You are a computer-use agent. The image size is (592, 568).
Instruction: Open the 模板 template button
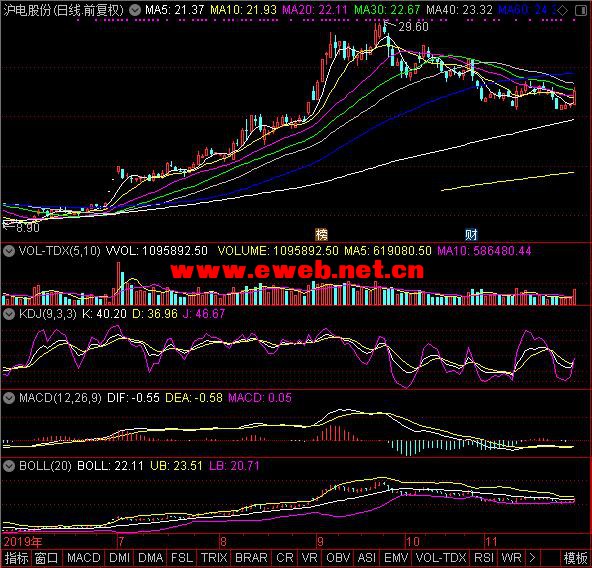pos(575,558)
